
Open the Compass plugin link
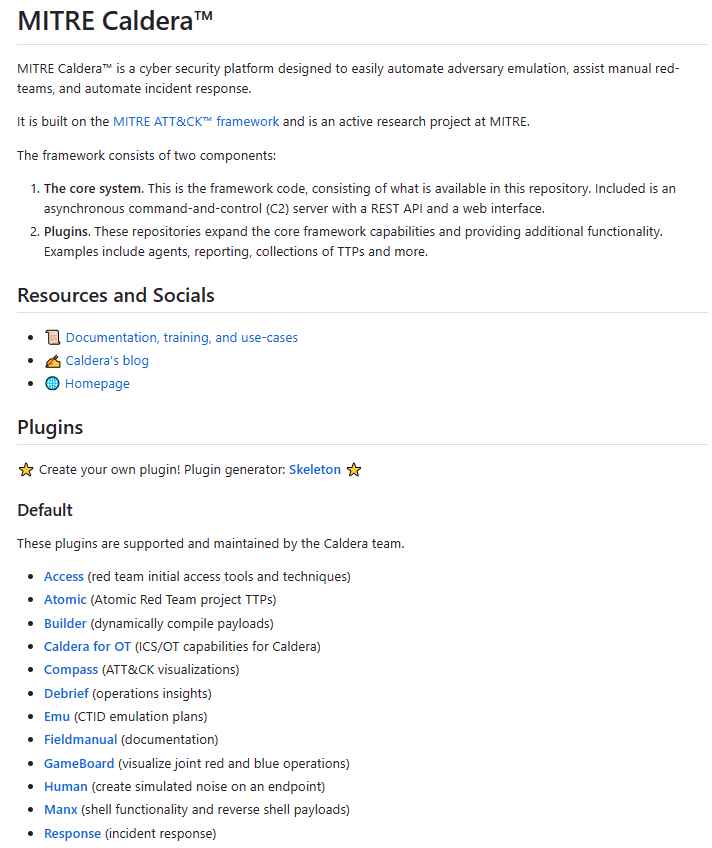tap(71, 670)
